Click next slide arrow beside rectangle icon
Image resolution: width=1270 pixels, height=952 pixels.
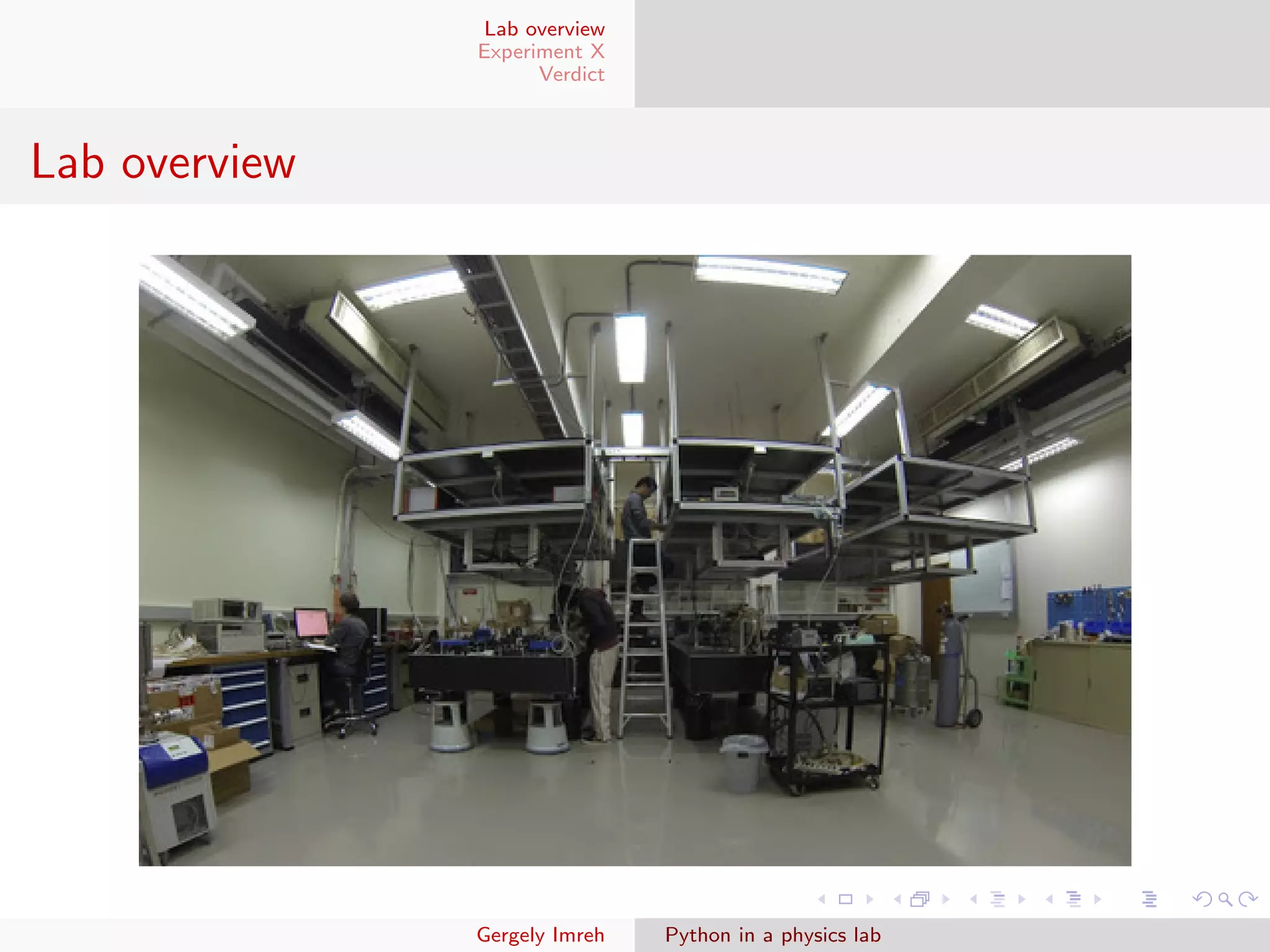pyautogui.click(x=870, y=899)
